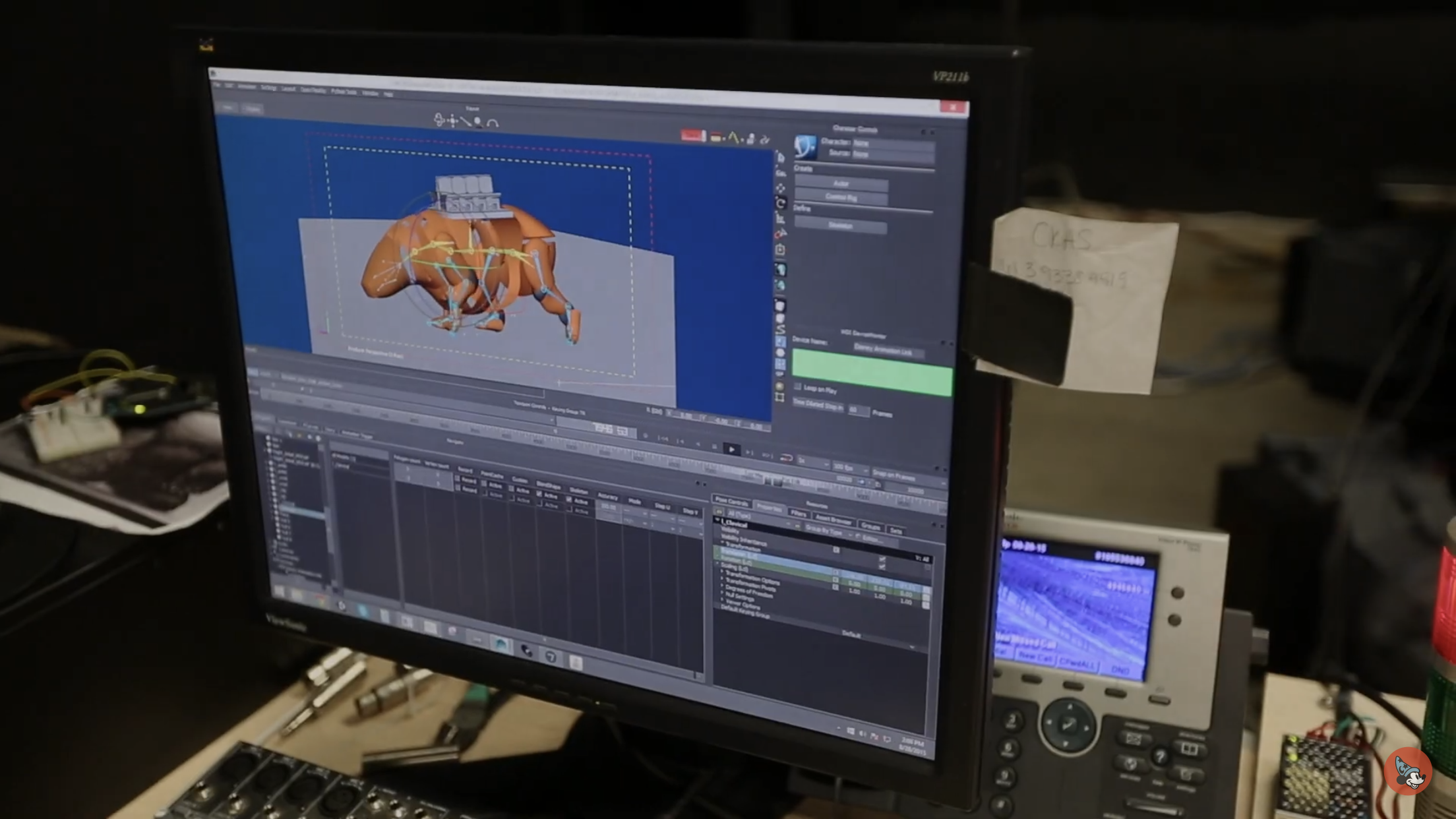This screenshot has width=1456, height=819.
Task: Open the Python Tools menu
Action: (x=344, y=92)
